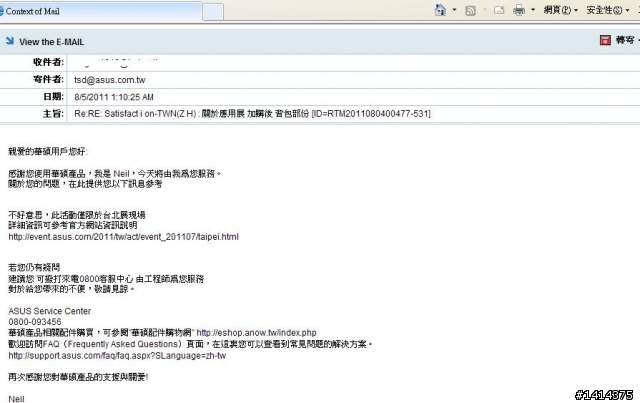Image resolution: width=640 pixels, height=403 pixels.
Task: Select the Context of Mail tab
Action: point(100,11)
